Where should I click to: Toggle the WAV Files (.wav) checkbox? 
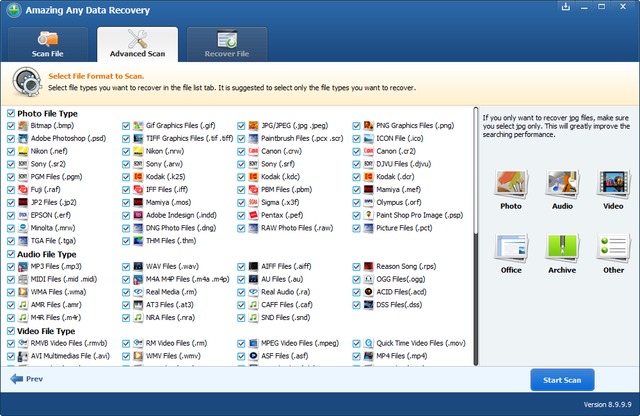pyautogui.click(x=126, y=267)
